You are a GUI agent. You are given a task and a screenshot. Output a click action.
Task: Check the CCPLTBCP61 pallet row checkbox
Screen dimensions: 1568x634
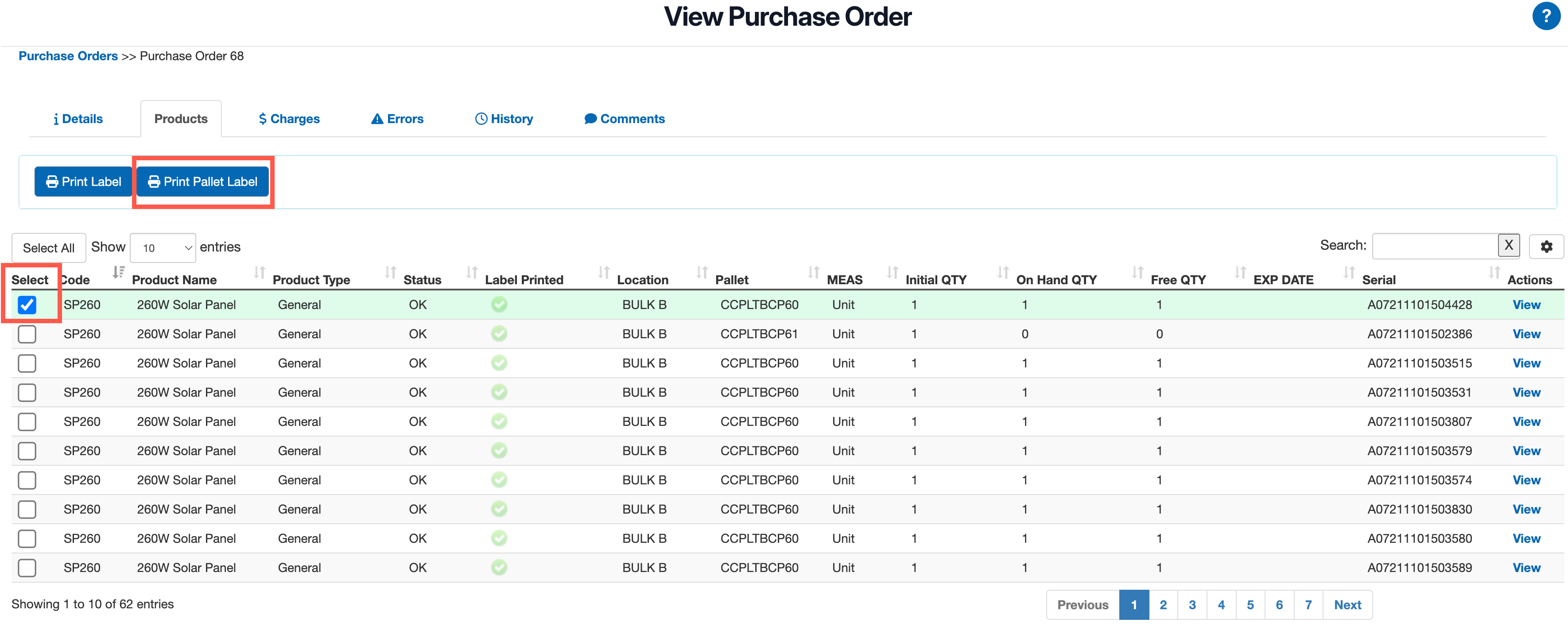27,334
